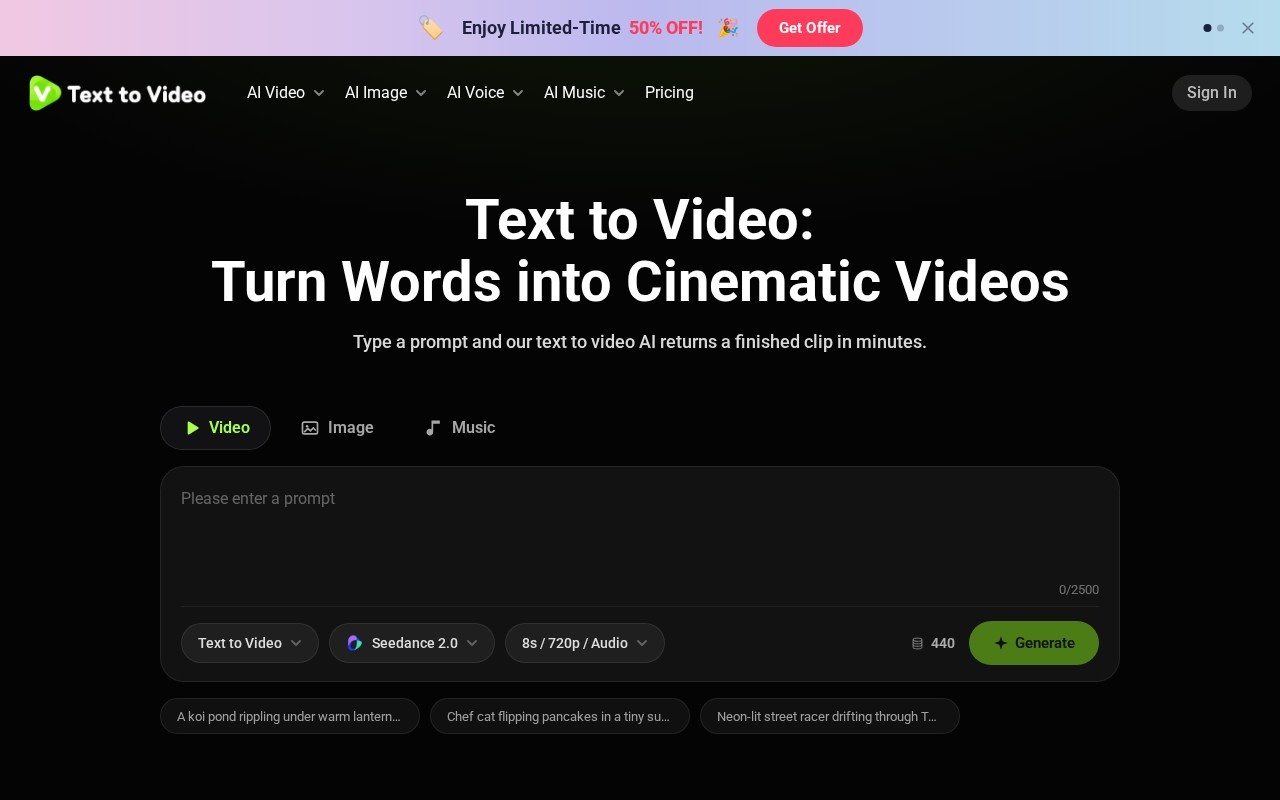Click the party popper emoji in banner
The image size is (1280, 800).
pyautogui.click(x=728, y=28)
